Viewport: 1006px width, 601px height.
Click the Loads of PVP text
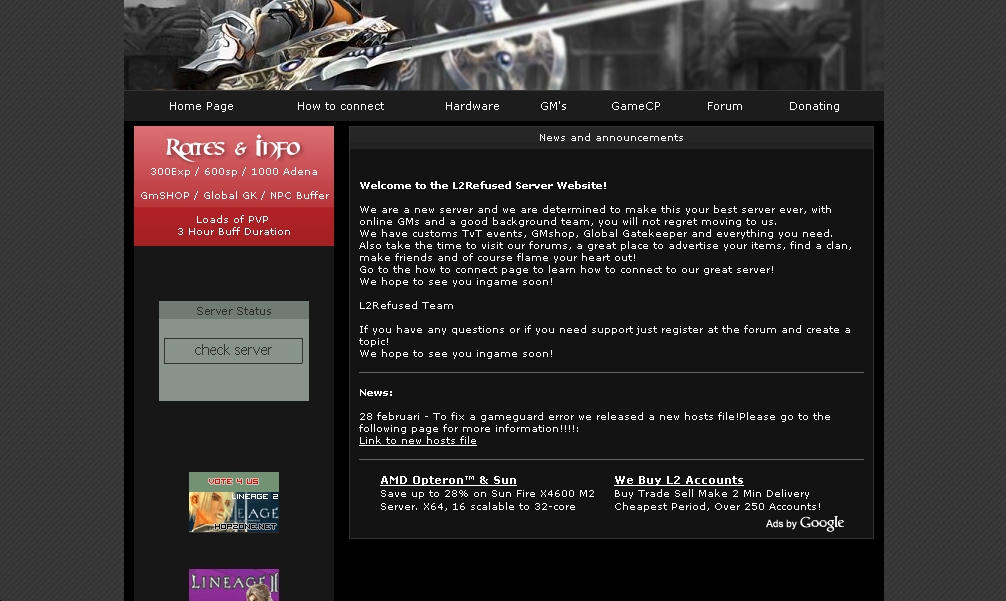(x=232, y=219)
